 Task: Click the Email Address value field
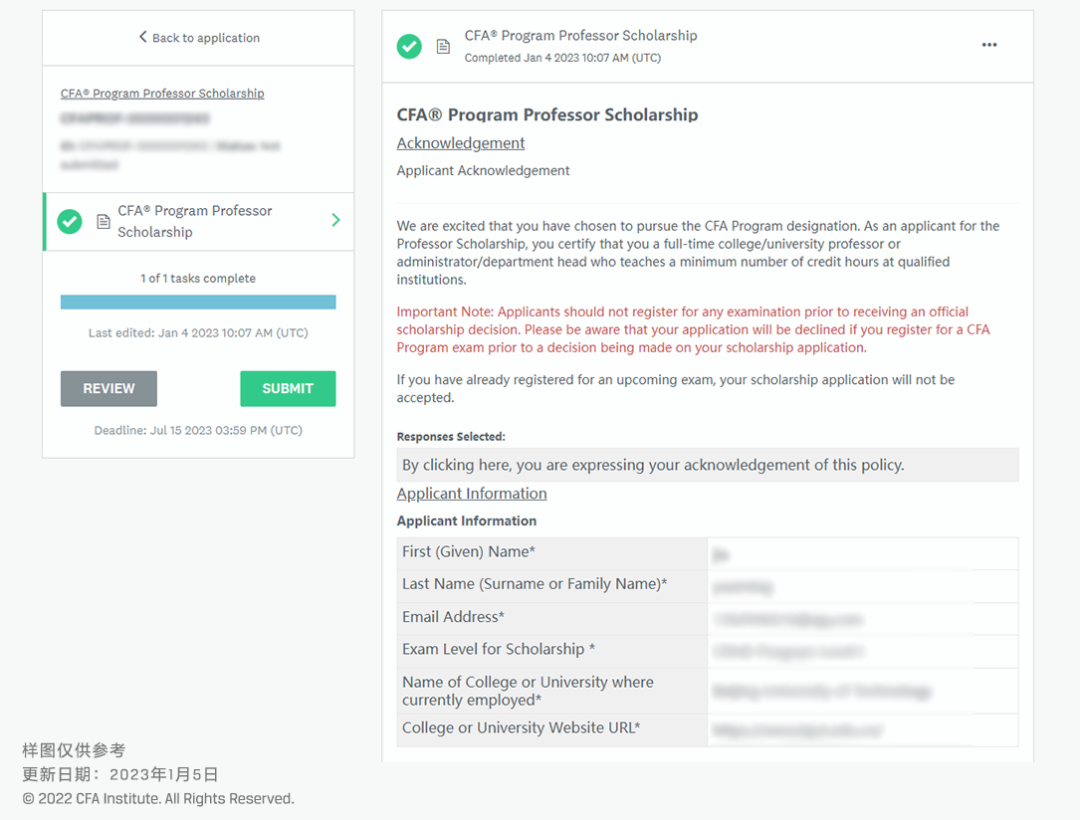coord(862,619)
